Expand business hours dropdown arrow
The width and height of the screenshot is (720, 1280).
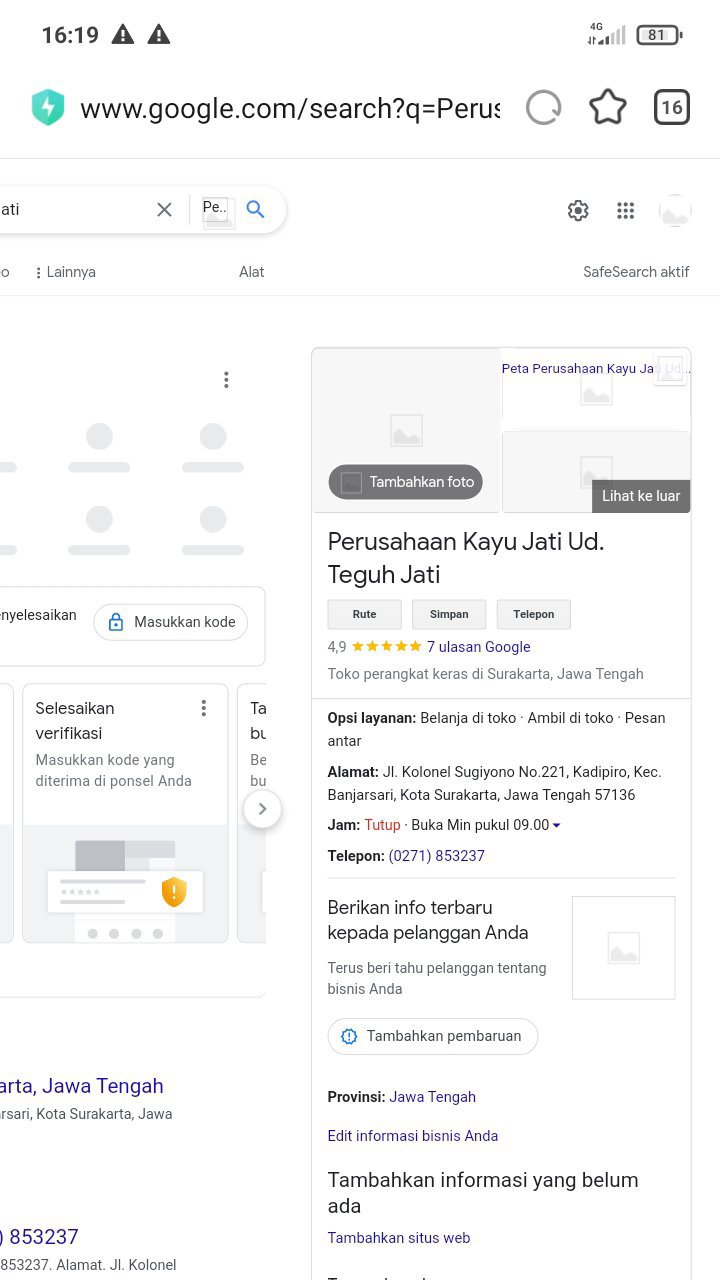coord(557,825)
